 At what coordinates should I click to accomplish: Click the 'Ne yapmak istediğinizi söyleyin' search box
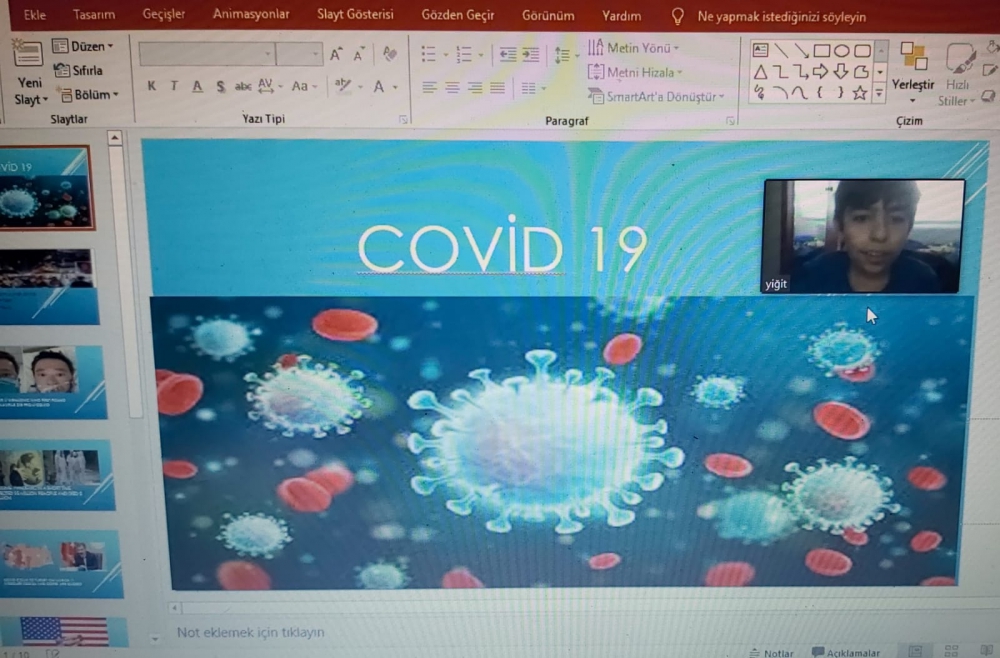click(x=781, y=17)
